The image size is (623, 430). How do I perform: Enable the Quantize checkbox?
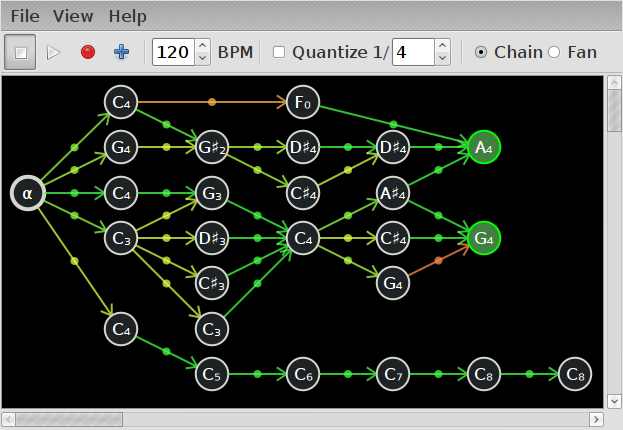coord(279,52)
